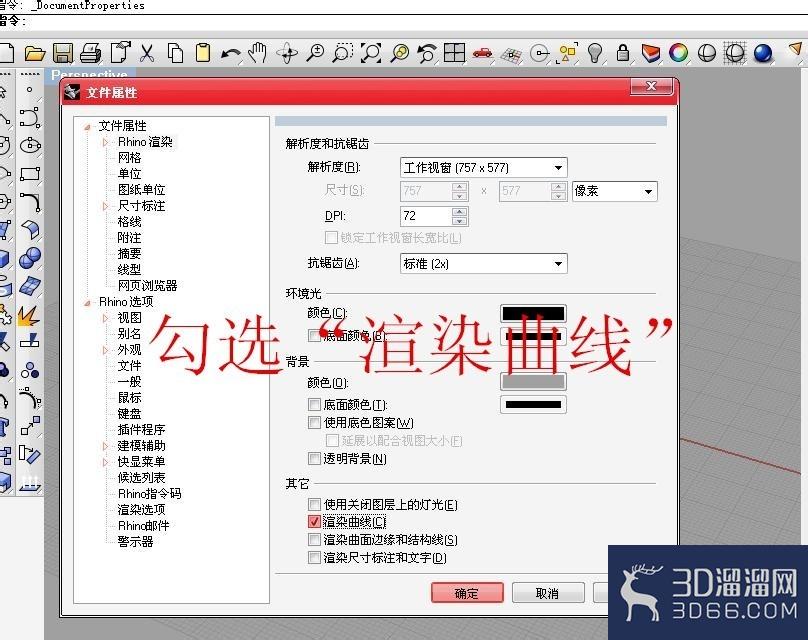The width and height of the screenshot is (808, 640).
Task: Collapse the 文件属性 tree node
Action: (x=88, y=126)
